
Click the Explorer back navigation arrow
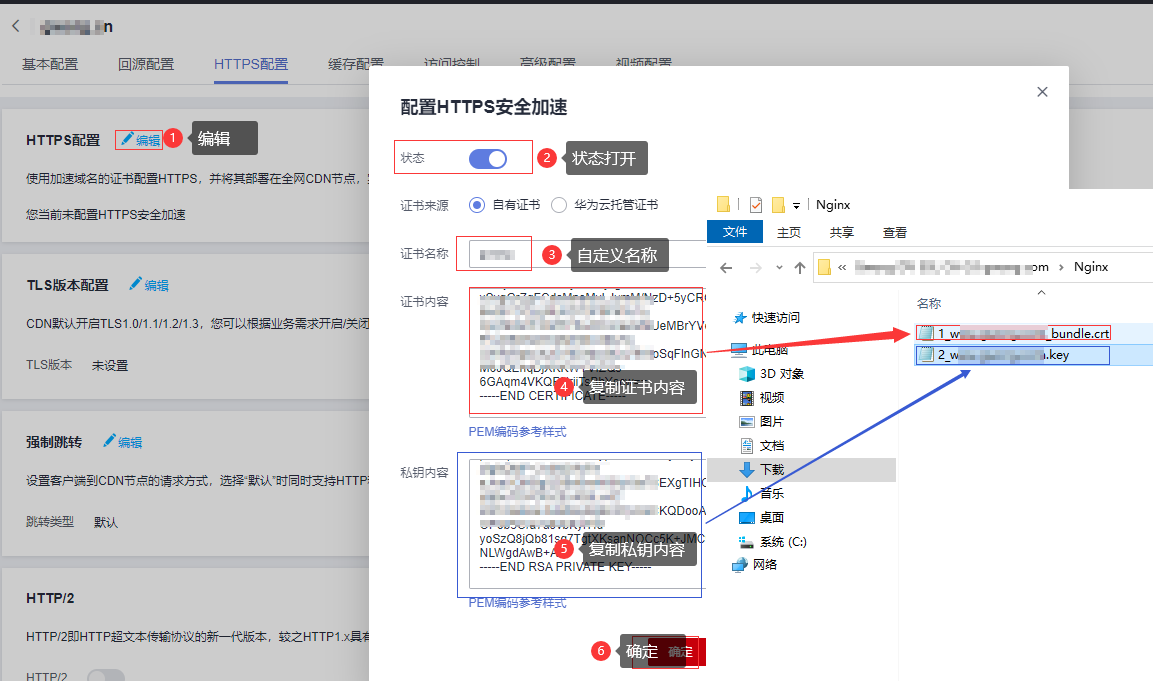[x=726, y=268]
